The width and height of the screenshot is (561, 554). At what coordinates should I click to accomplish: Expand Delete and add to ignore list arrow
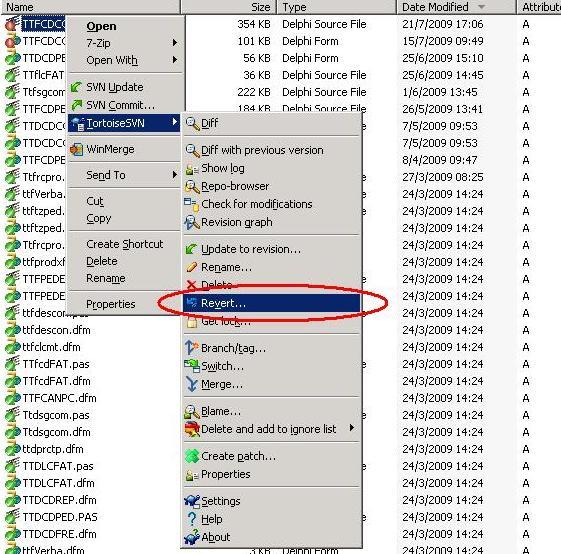352,428
